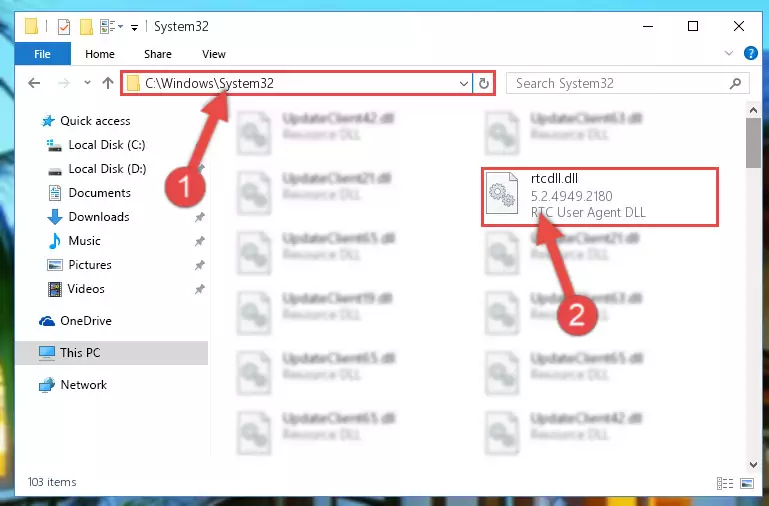Switch to the Home ribbon tab
The width and height of the screenshot is (769, 506).
[100, 54]
